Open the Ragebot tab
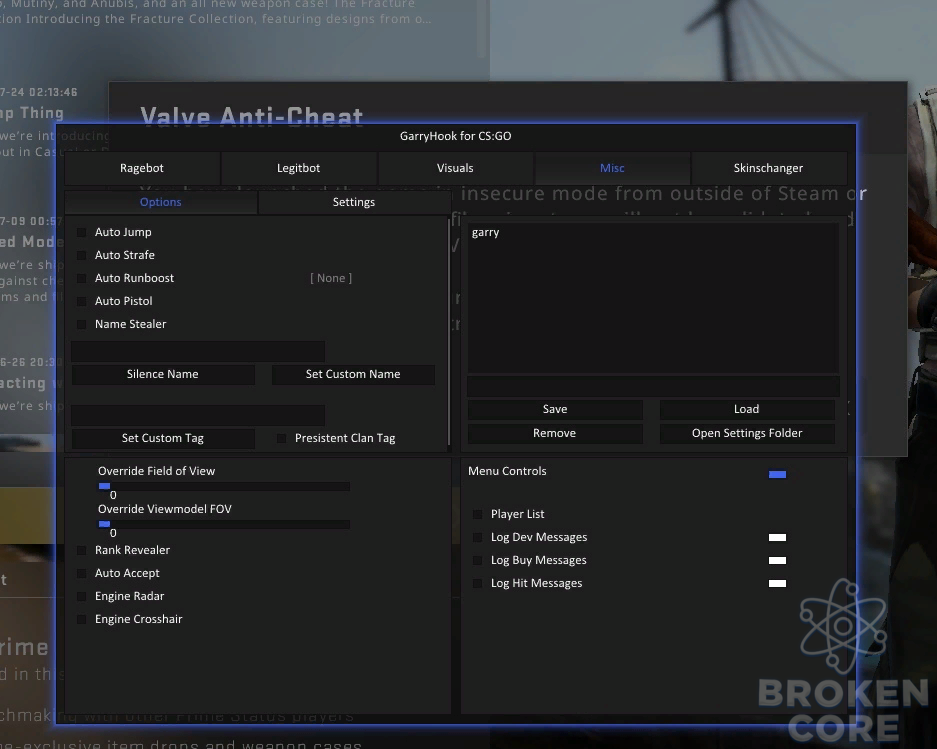This screenshot has height=749, width=937. 142,168
